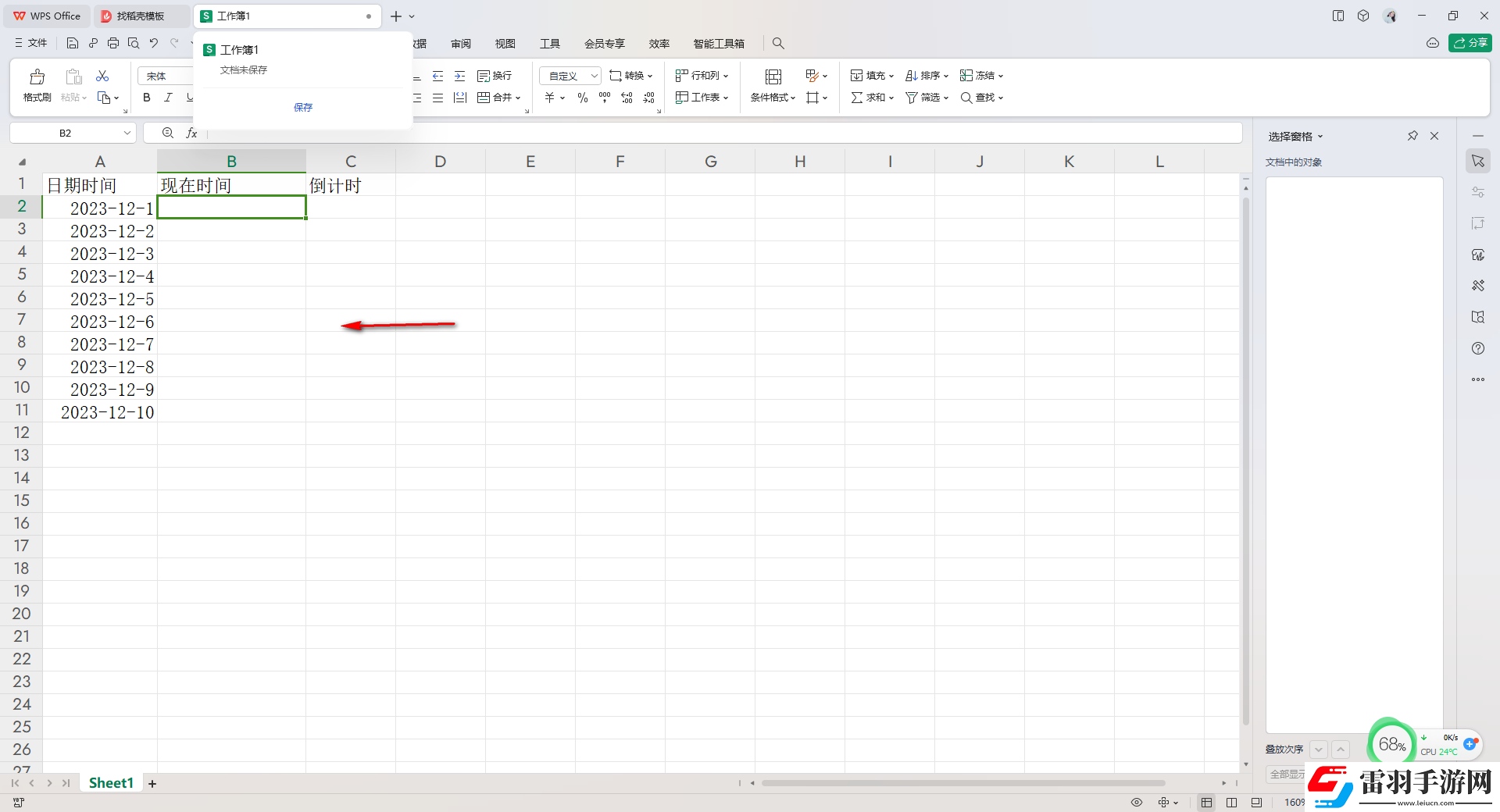Viewport: 1500px width, 812px height.
Task: Open the 视图 view tab
Action: 505,44
